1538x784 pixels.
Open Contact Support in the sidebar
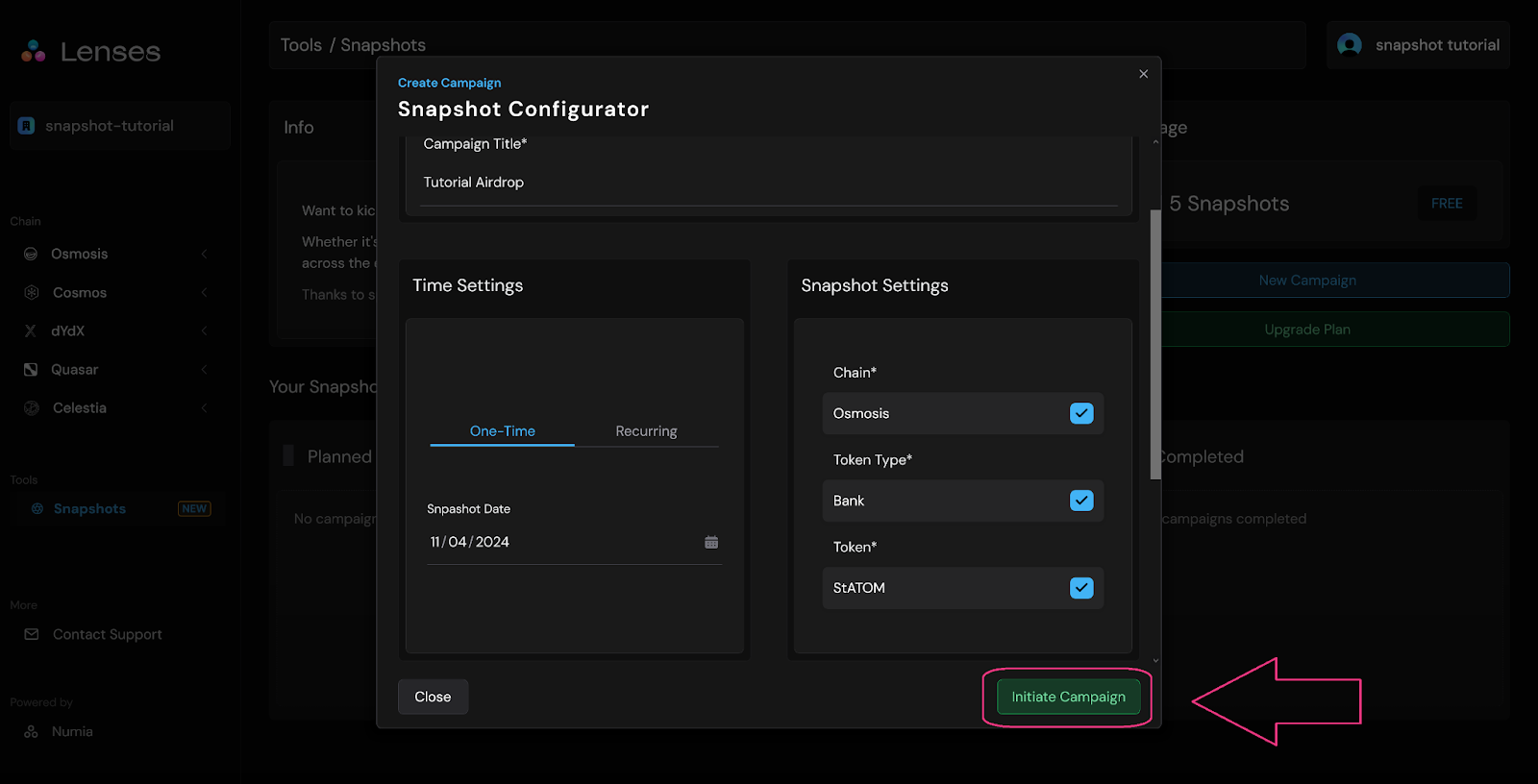pos(107,634)
